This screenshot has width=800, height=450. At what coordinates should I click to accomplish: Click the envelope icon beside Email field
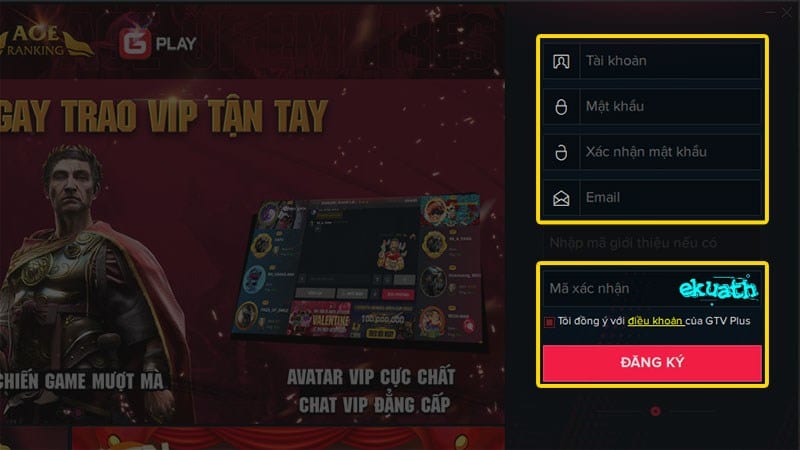point(561,198)
